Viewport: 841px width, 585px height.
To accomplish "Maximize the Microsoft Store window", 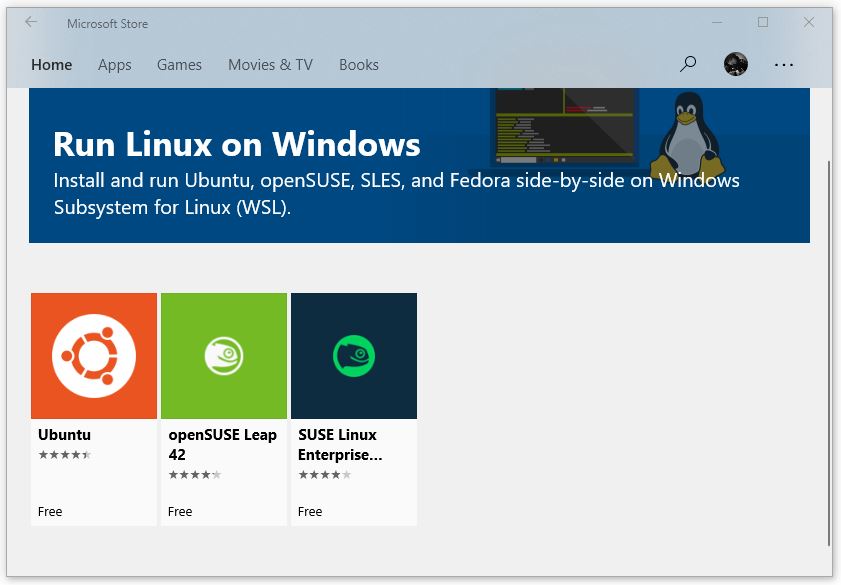I will click(763, 22).
